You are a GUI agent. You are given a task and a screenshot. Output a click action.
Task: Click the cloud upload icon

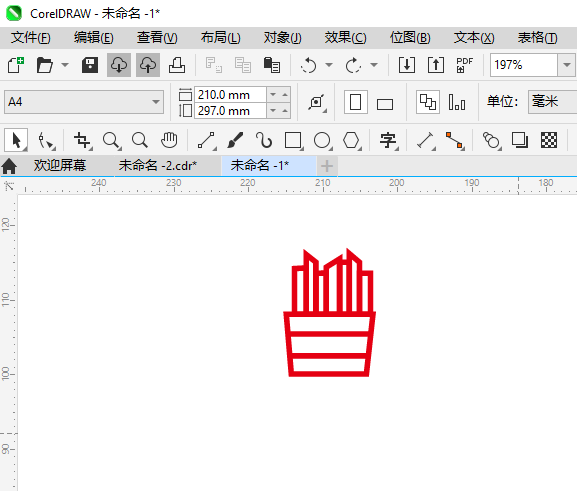click(148, 65)
